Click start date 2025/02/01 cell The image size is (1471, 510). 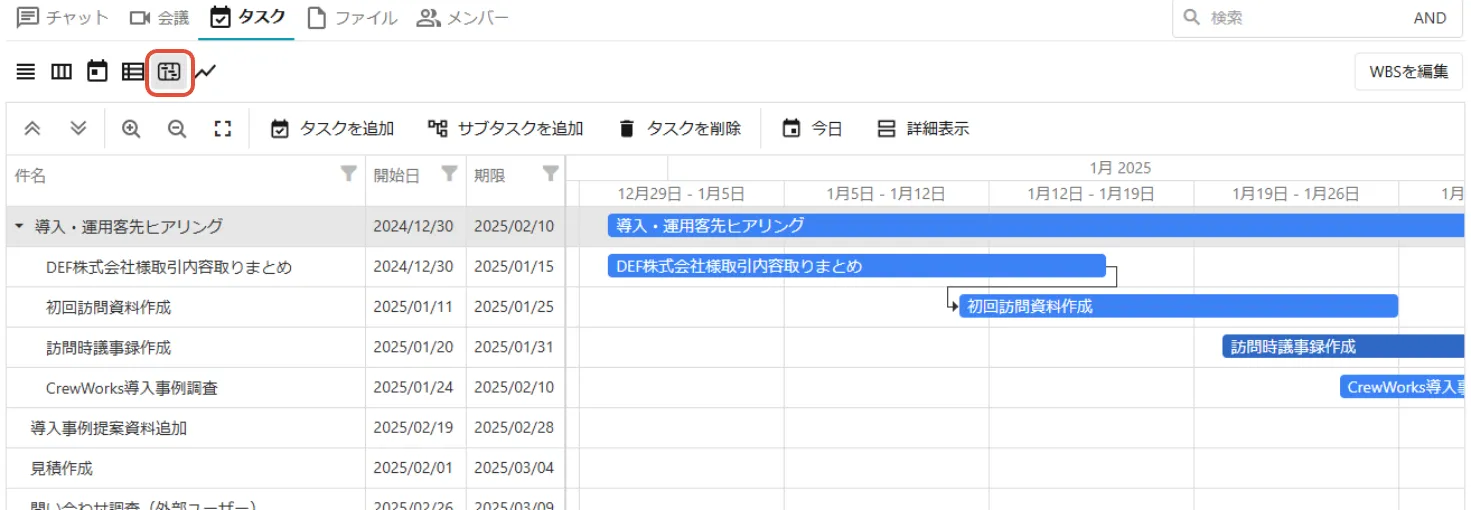coord(414,468)
